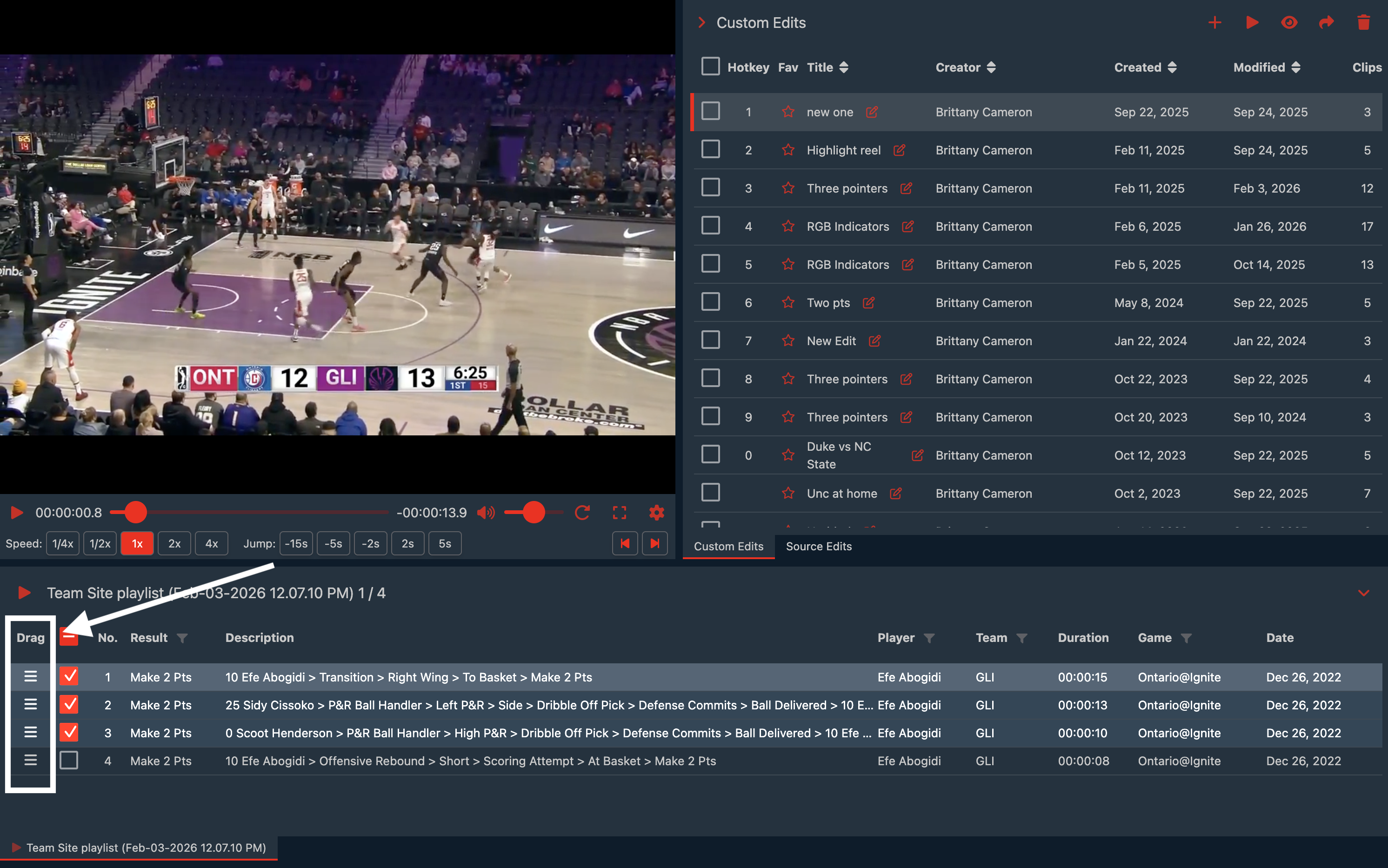The image size is (1388, 868).
Task: Open the Player column filter
Action: pos(929,638)
